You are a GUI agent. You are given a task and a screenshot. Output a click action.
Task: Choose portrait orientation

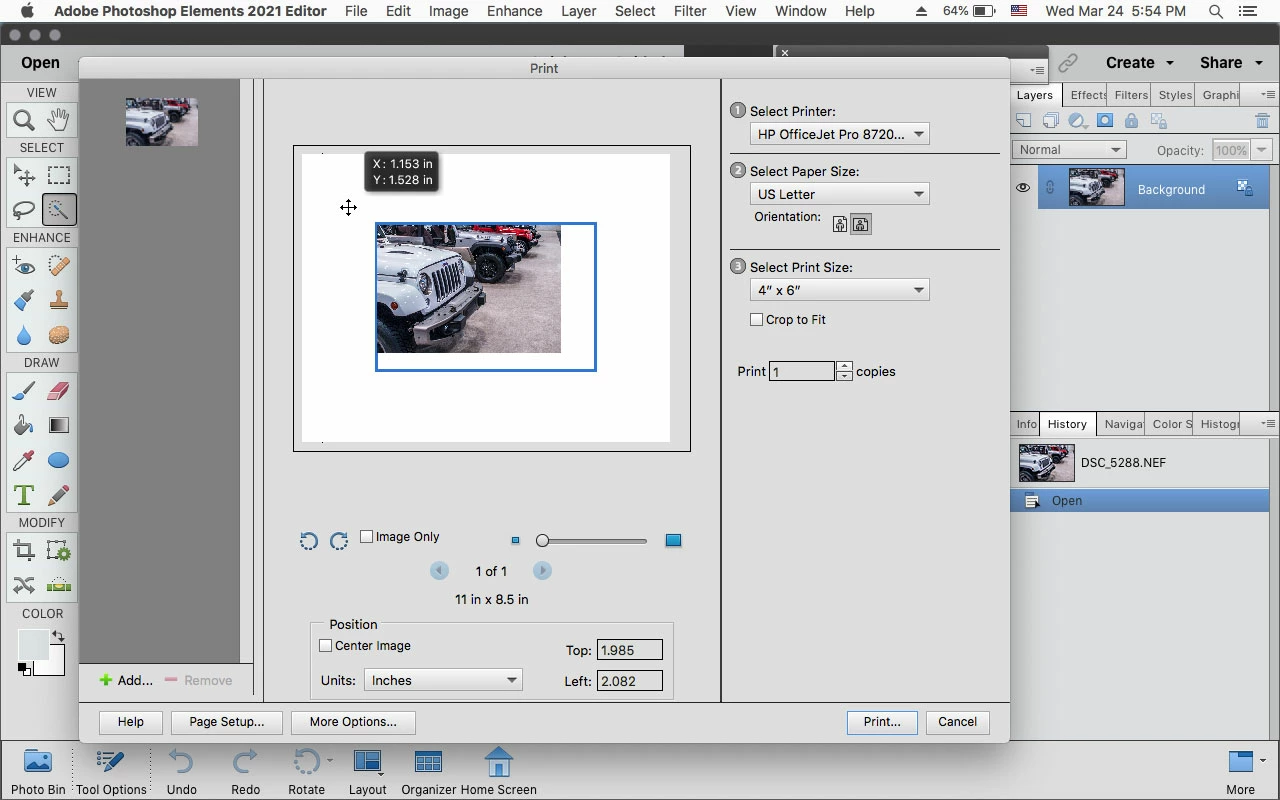[x=840, y=224]
